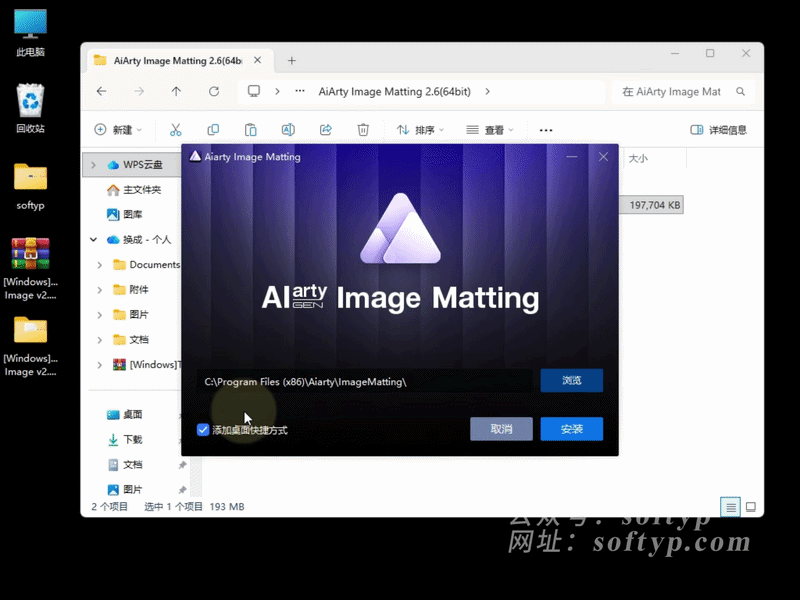Select the [Windows] Image v2 WinRAR archive on desktop
The image size is (800, 600).
click(x=30, y=268)
